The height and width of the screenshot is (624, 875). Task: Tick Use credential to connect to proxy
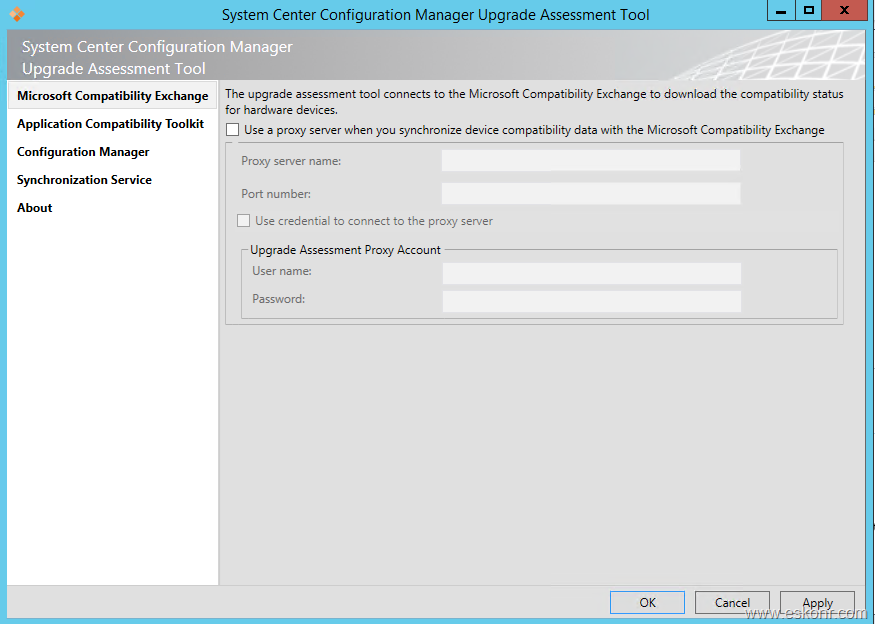coord(244,221)
